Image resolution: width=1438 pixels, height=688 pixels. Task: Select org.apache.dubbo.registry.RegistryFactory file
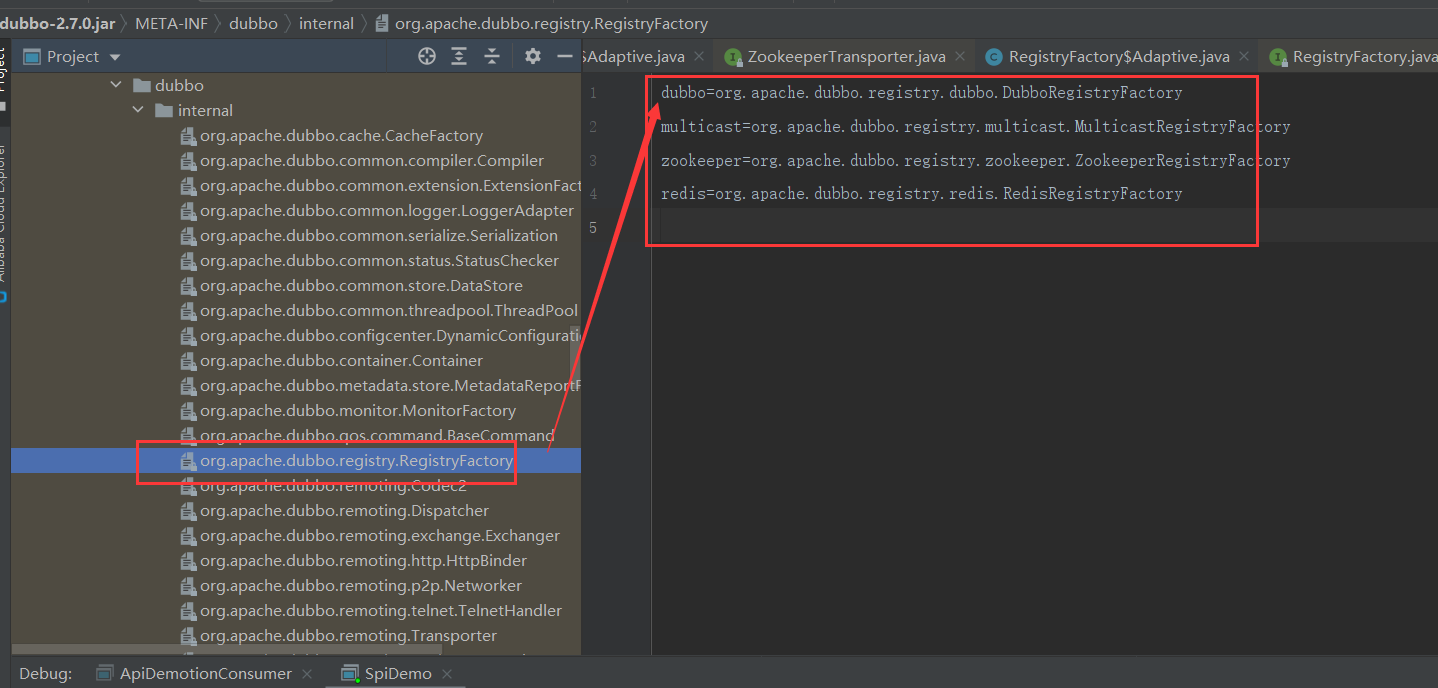click(x=356, y=461)
